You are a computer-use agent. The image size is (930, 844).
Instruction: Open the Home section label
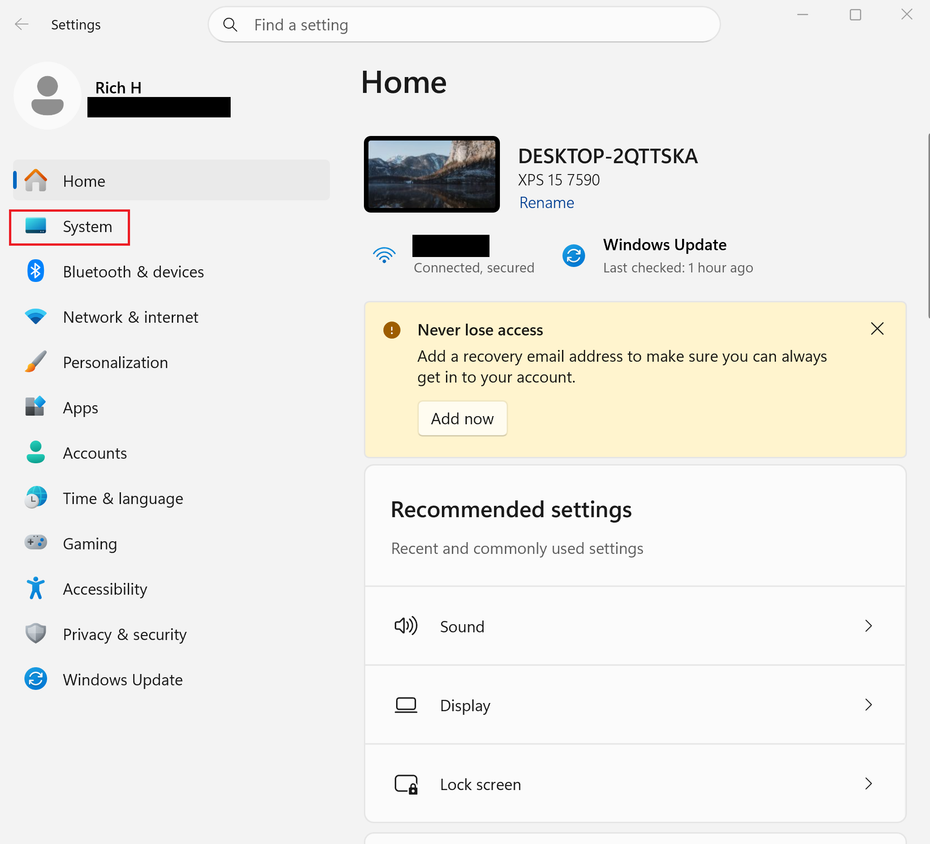click(x=84, y=181)
